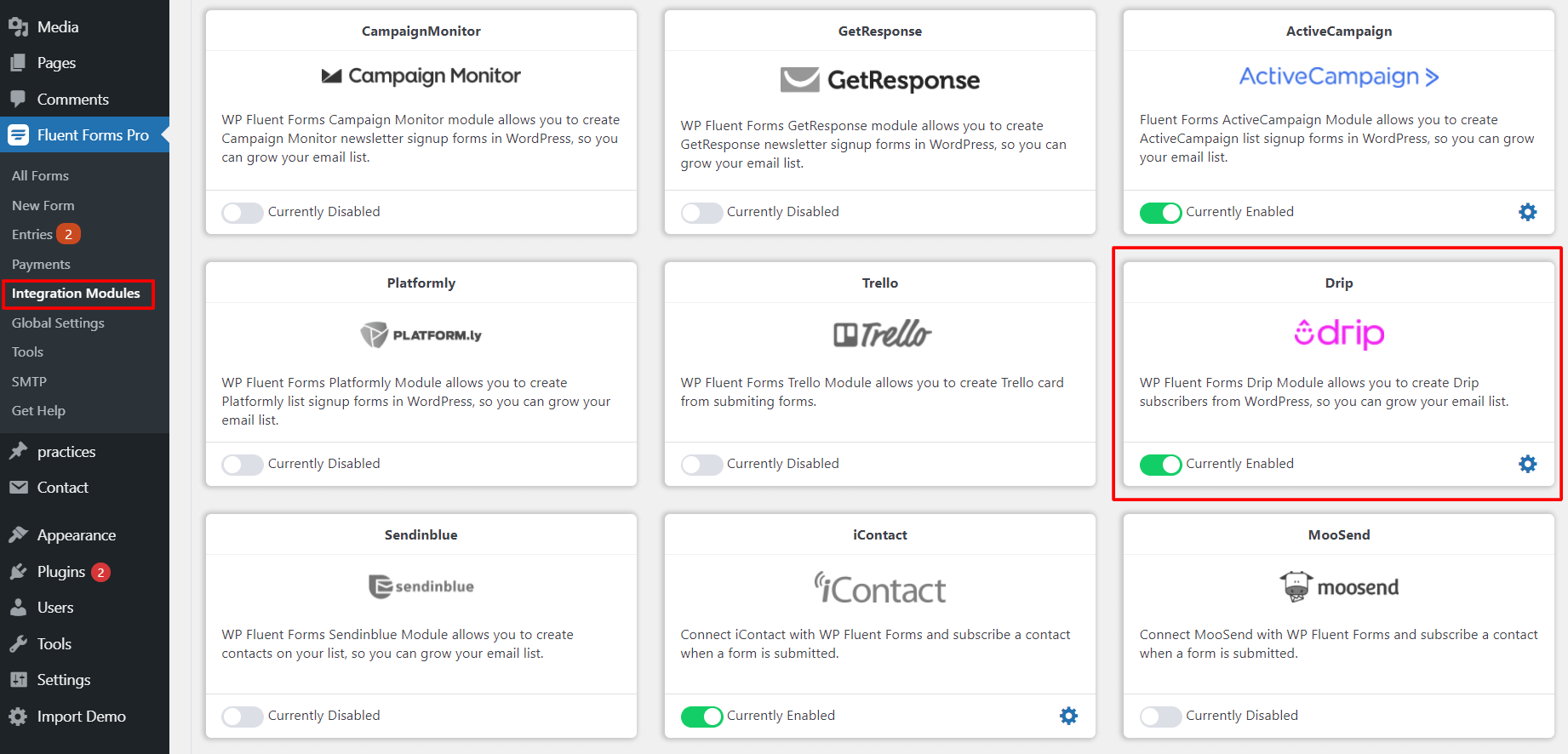Click the iContact card title
Image resolution: width=1568 pixels, height=754 pixels.
click(879, 534)
